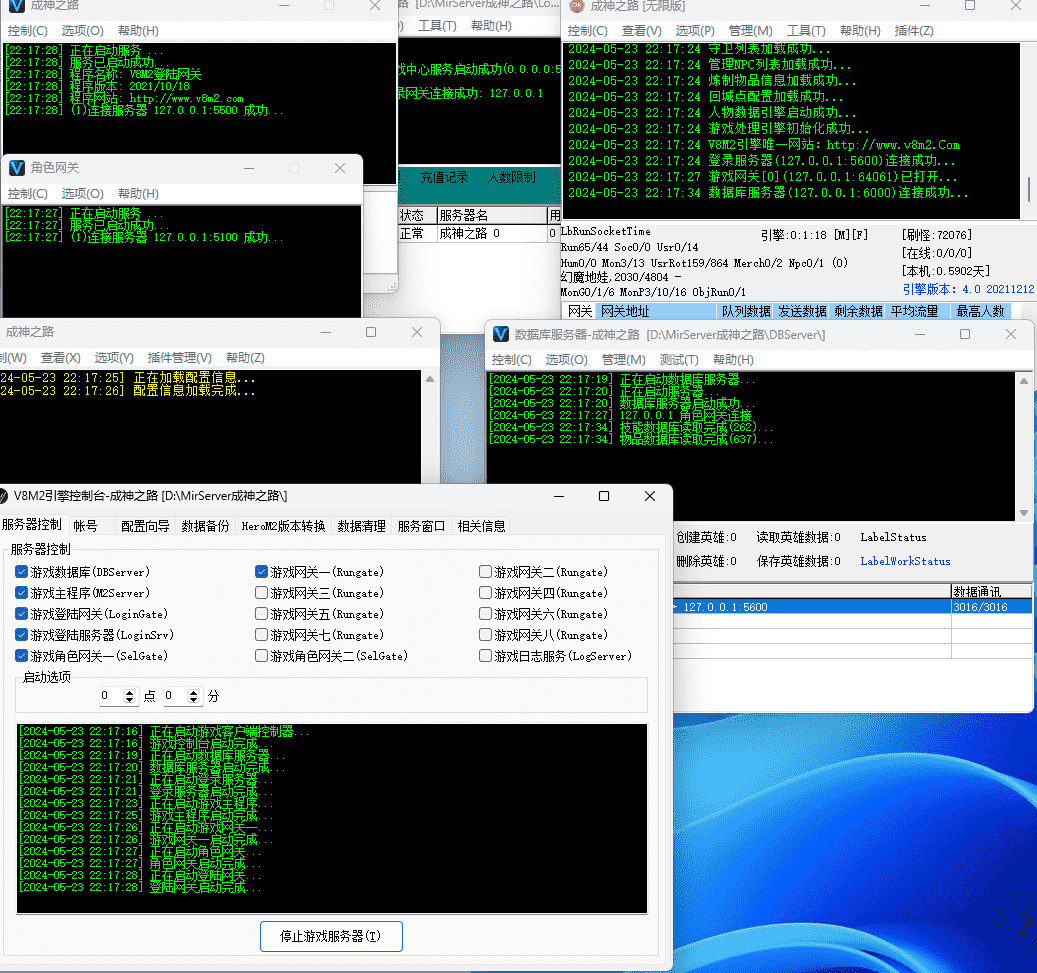Click scroll-up arrow beside 配置信息加载完成 log
The width and height of the screenshot is (1037, 973).
[x=430, y=379]
